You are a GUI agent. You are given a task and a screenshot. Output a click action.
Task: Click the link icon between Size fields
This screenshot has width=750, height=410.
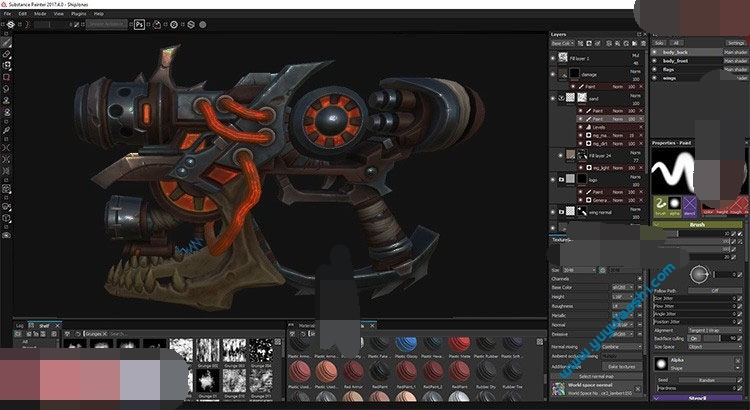[x=603, y=270]
